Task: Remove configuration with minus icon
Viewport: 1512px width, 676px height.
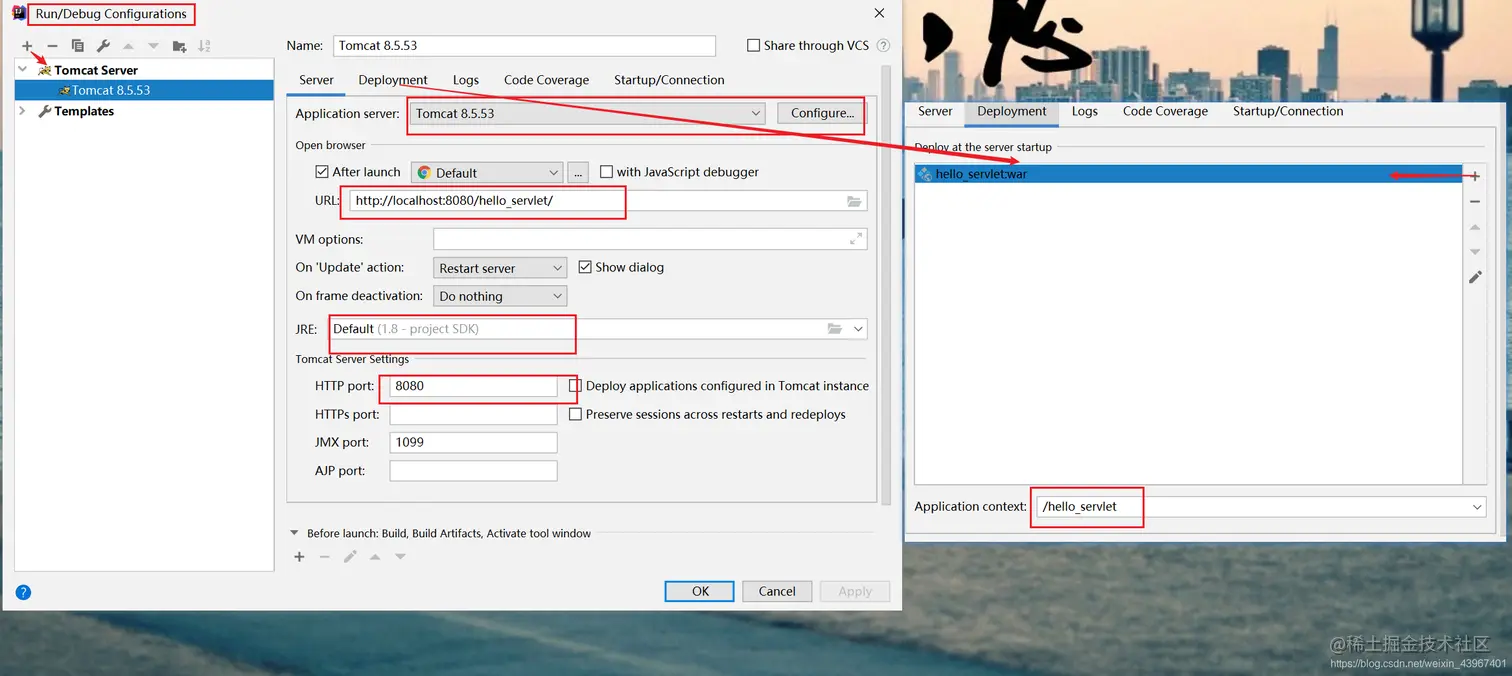Action: [x=53, y=46]
